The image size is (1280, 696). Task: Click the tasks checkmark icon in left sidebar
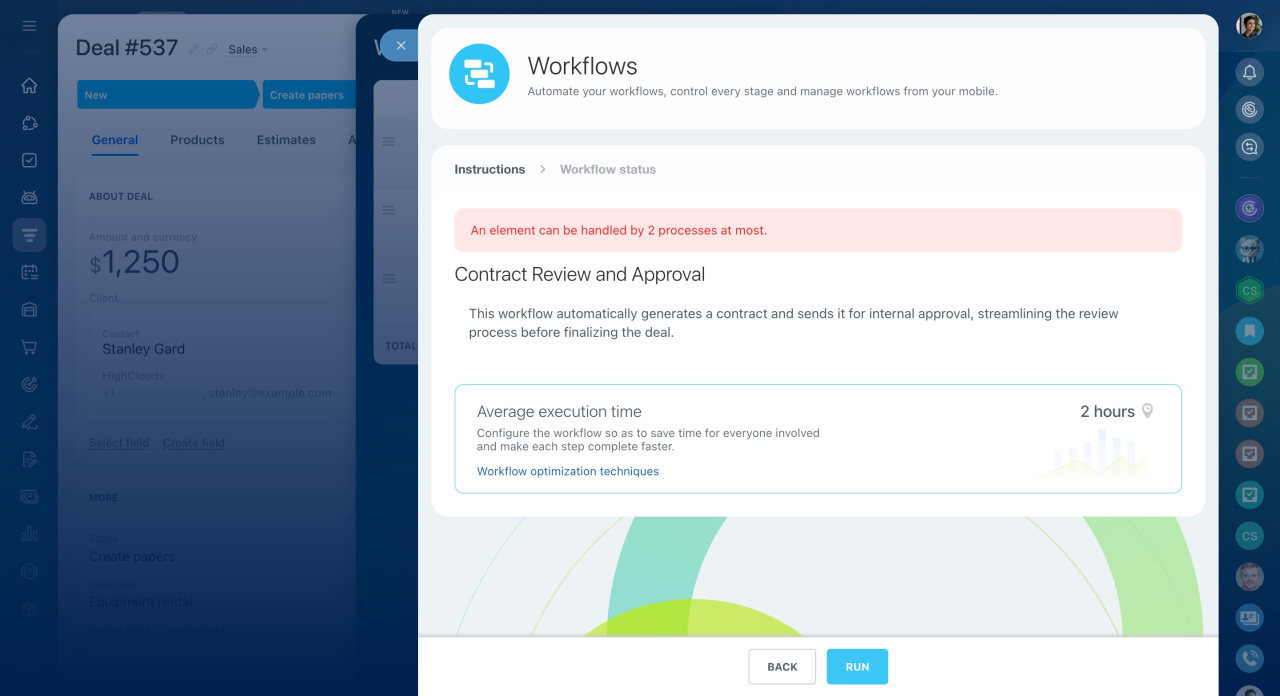point(29,160)
